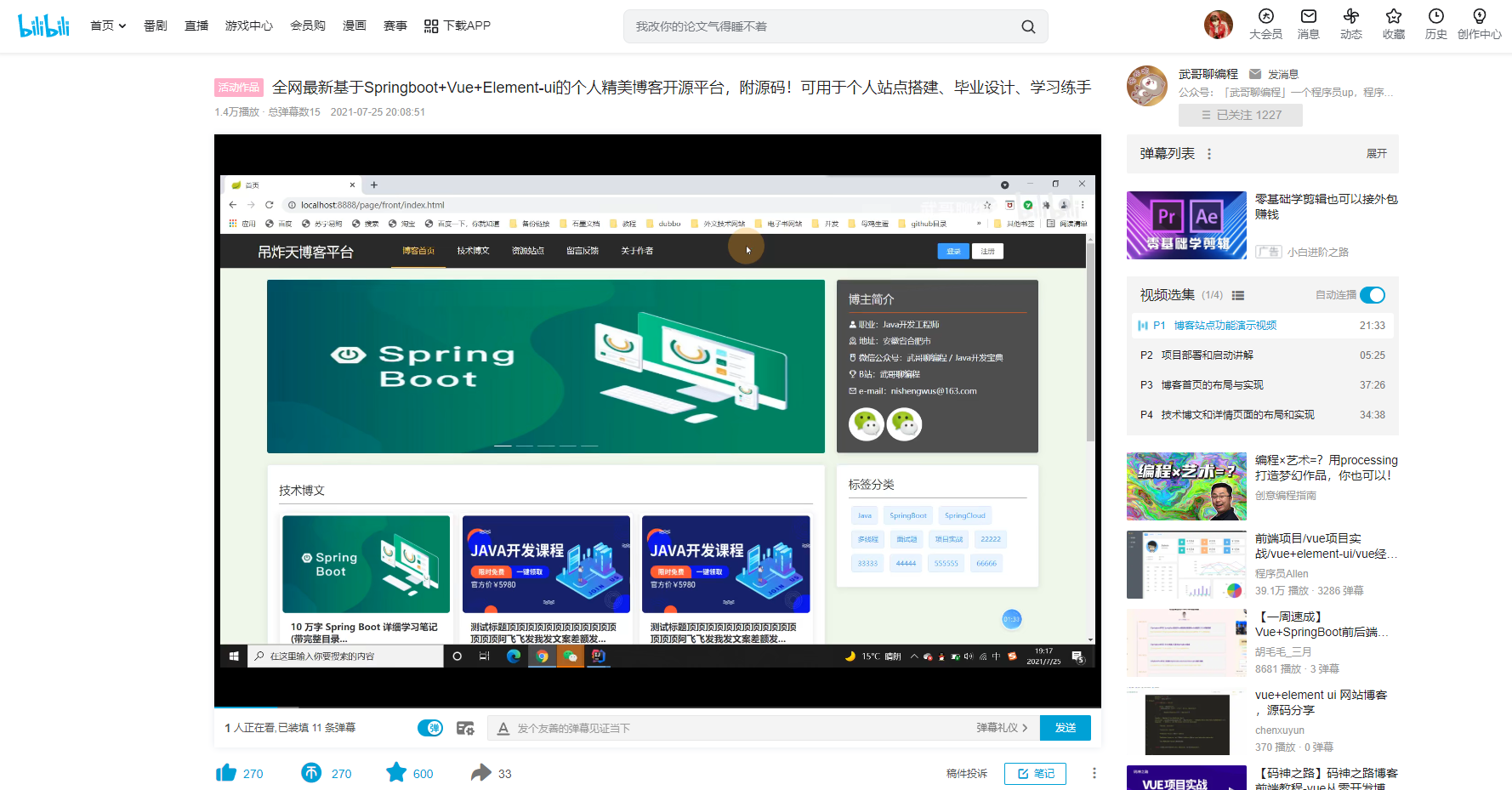Open the danmaku font style icon
This screenshot has height=790, width=1512.
coord(503,728)
